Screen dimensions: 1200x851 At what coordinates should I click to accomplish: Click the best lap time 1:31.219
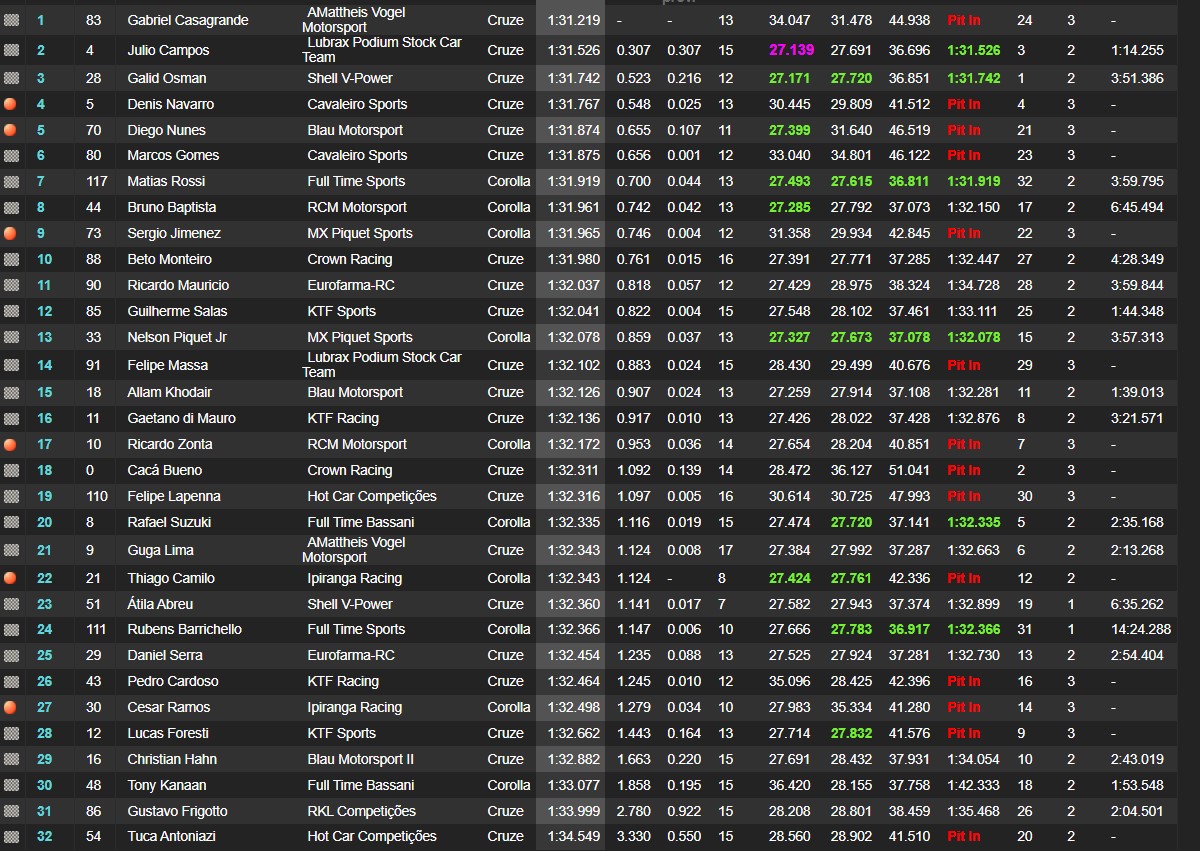pos(573,20)
